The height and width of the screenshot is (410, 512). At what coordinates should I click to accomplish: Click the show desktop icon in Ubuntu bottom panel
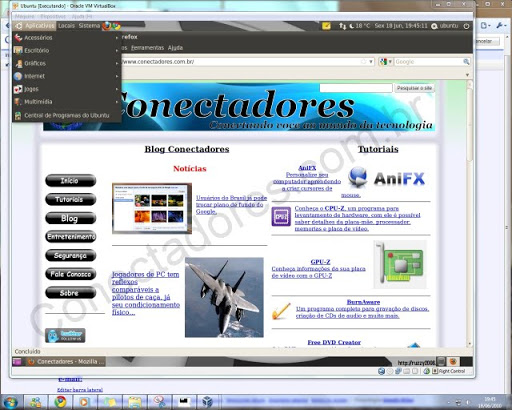click(17, 362)
